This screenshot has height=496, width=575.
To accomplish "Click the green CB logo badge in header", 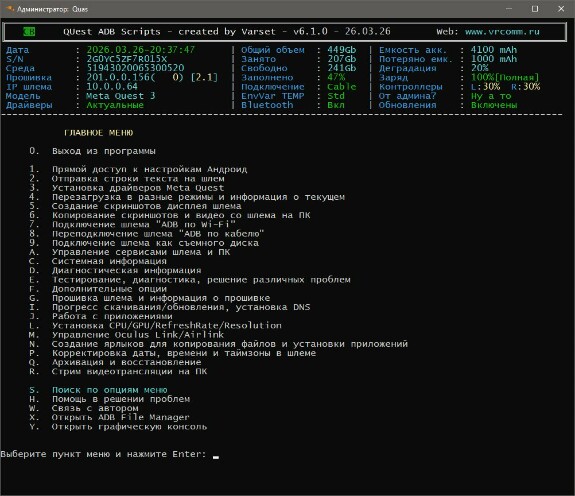I will tap(29, 32).
